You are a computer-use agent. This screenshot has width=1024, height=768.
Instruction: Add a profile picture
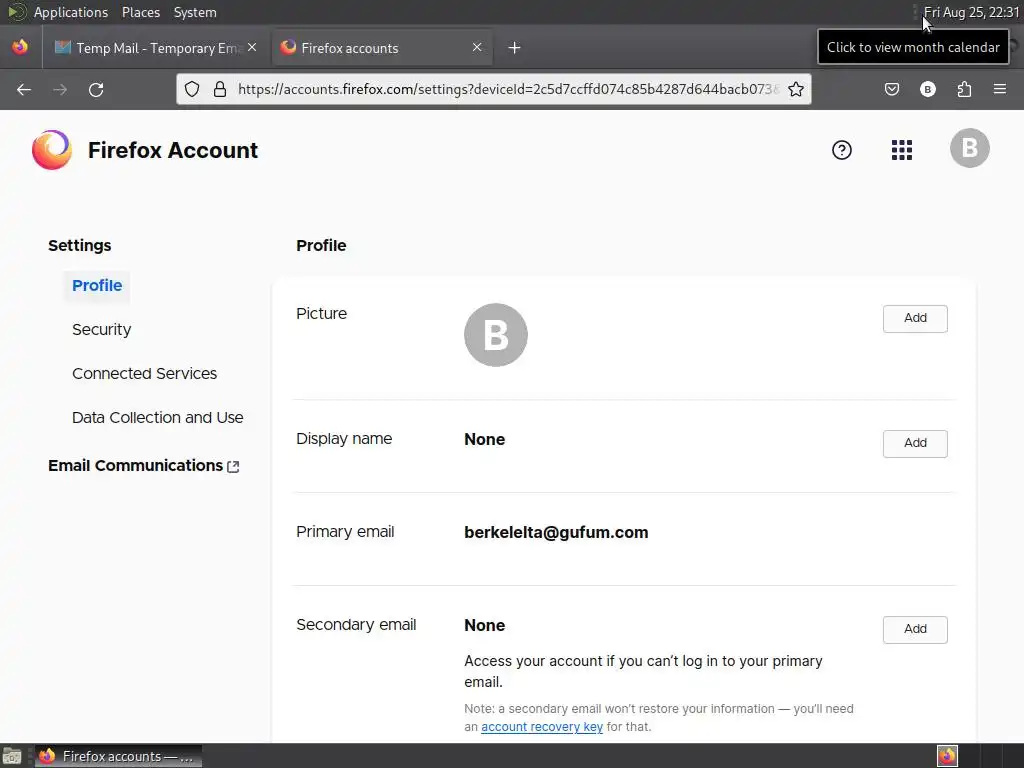pos(915,319)
